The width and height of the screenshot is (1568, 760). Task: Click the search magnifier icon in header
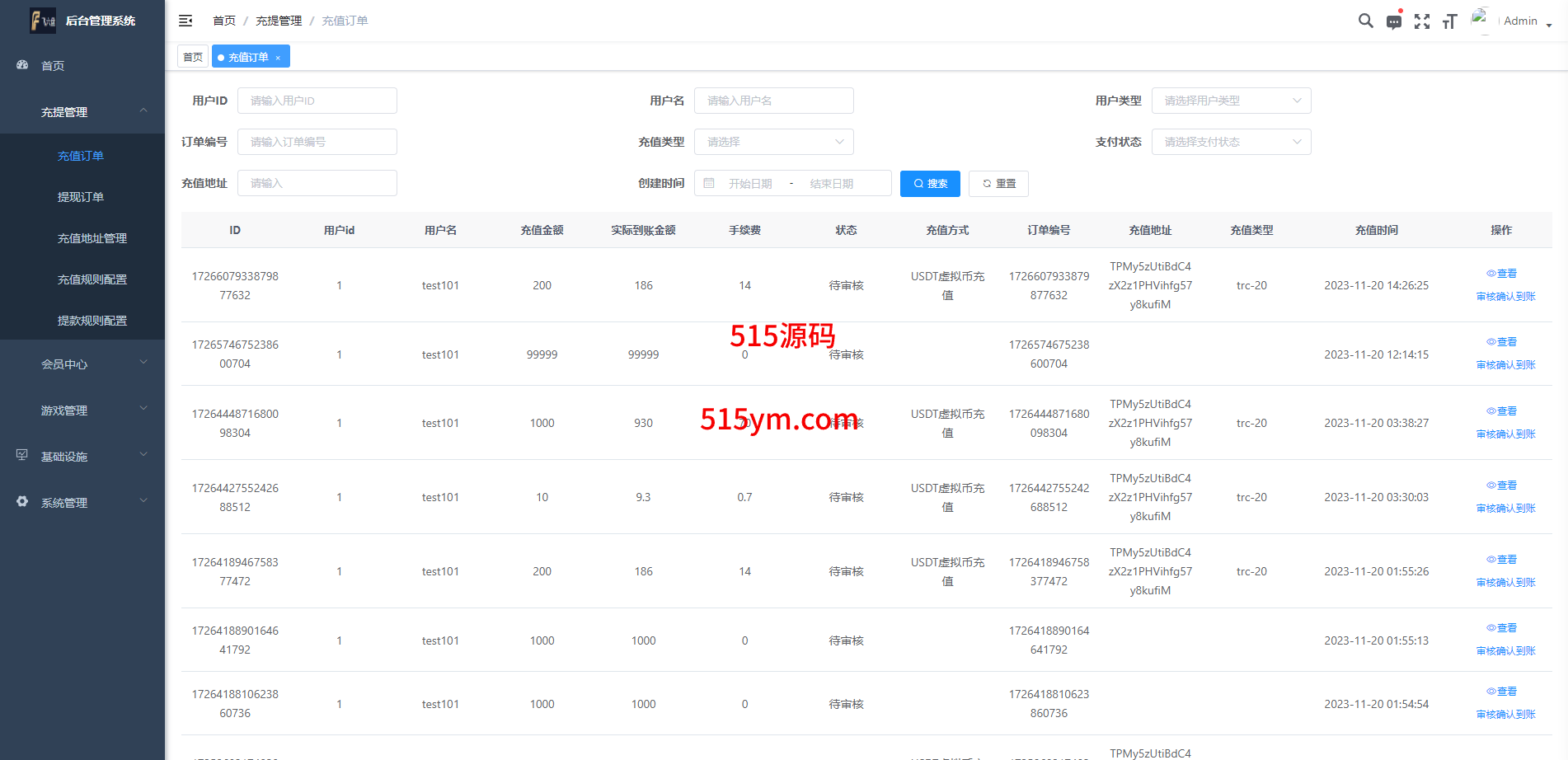pyautogui.click(x=1365, y=21)
